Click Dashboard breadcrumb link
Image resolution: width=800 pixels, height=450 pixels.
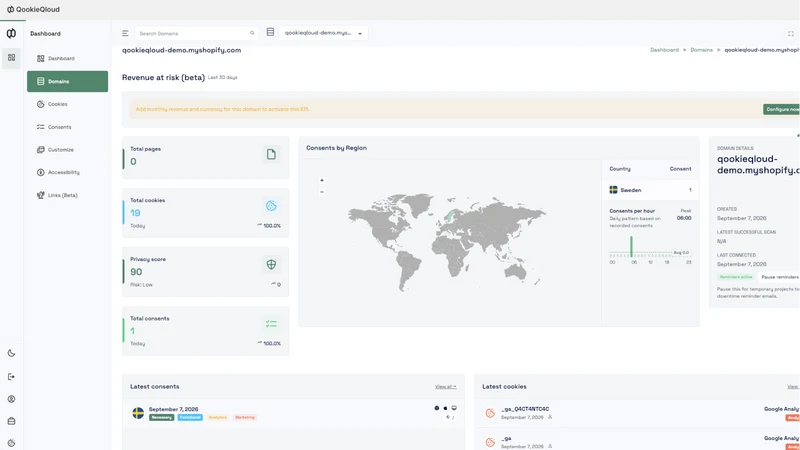(x=664, y=50)
